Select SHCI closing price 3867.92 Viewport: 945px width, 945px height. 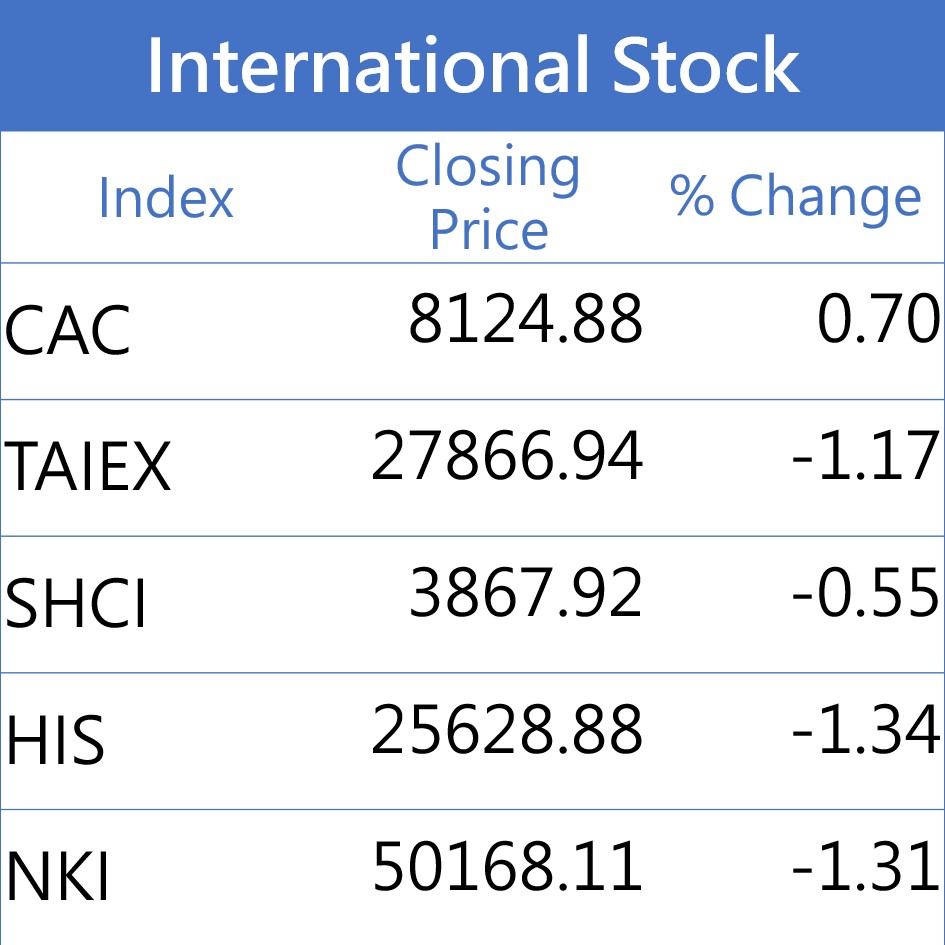pos(525,594)
